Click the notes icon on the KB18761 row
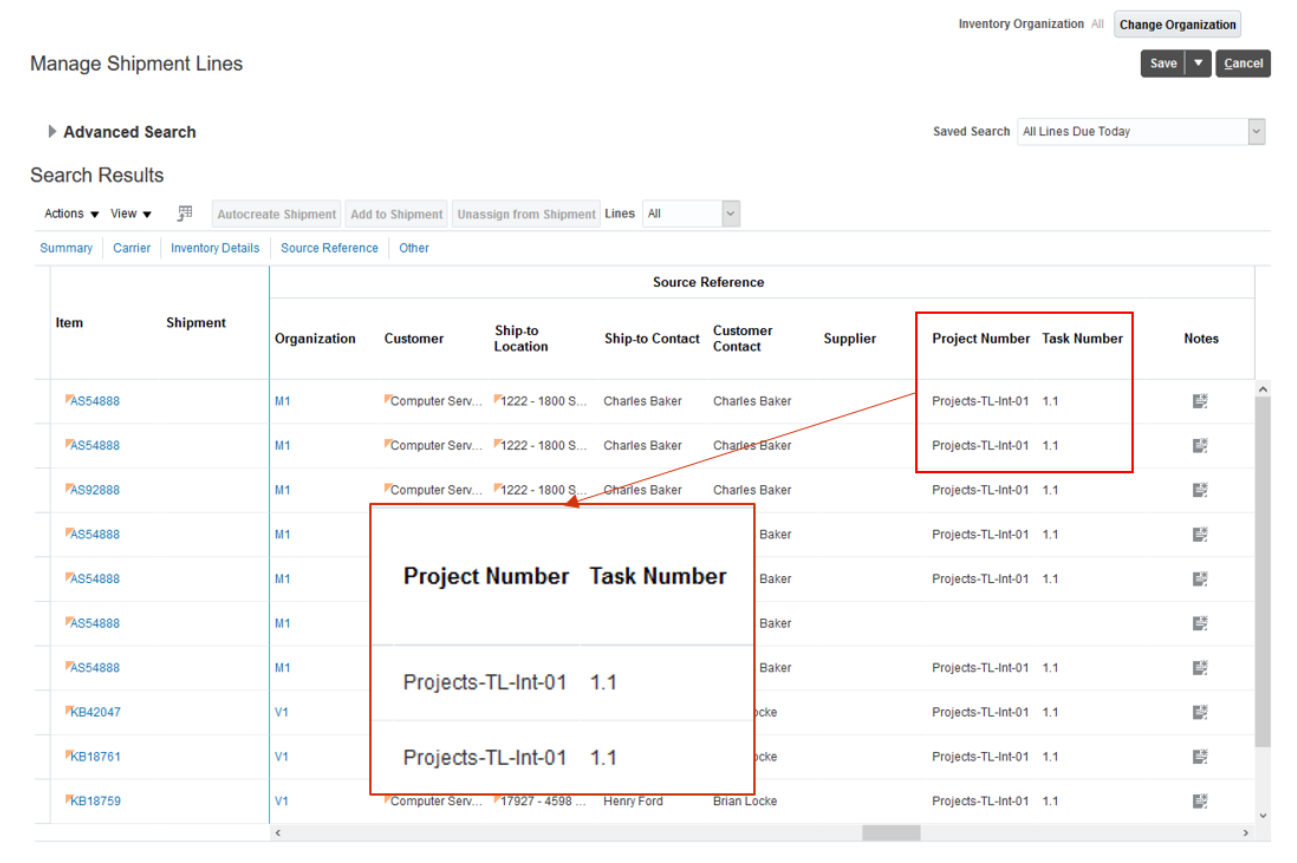Viewport: 1297px width, 863px height. pyautogui.click(x=1202, y=756)
